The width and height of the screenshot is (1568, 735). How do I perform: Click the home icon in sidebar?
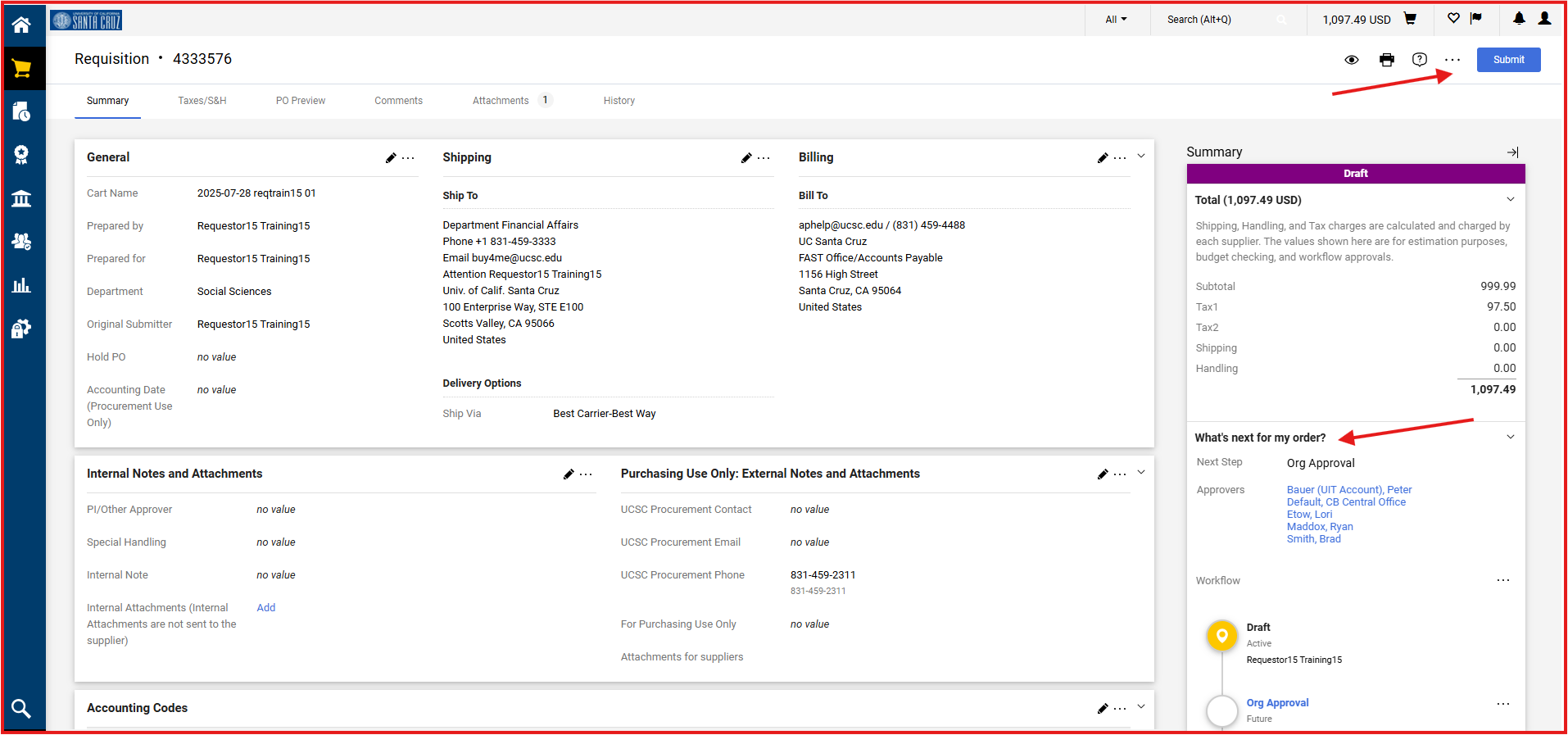tap(22, 25)
